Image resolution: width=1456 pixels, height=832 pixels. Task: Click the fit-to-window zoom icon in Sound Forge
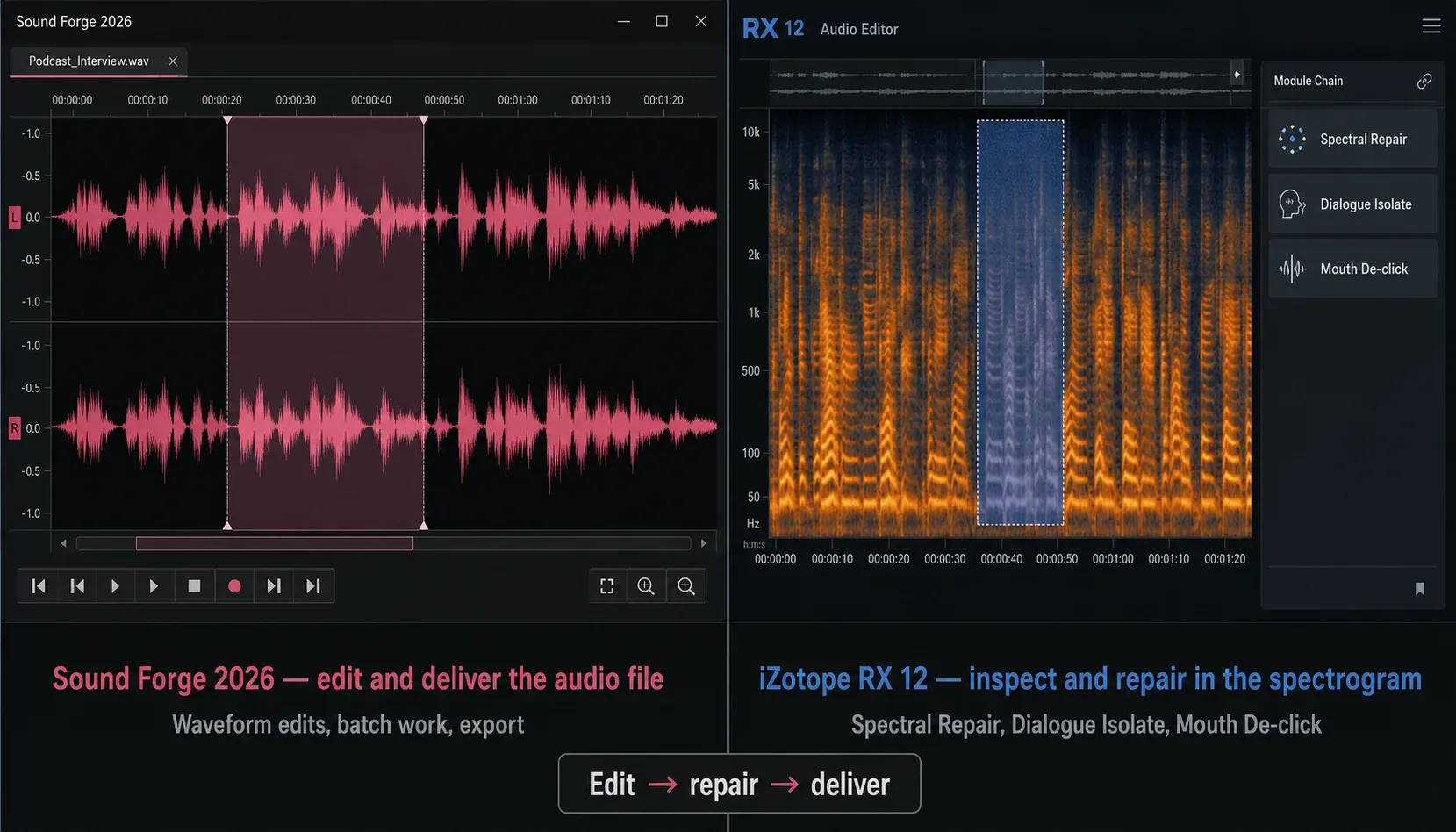[607, 586]
